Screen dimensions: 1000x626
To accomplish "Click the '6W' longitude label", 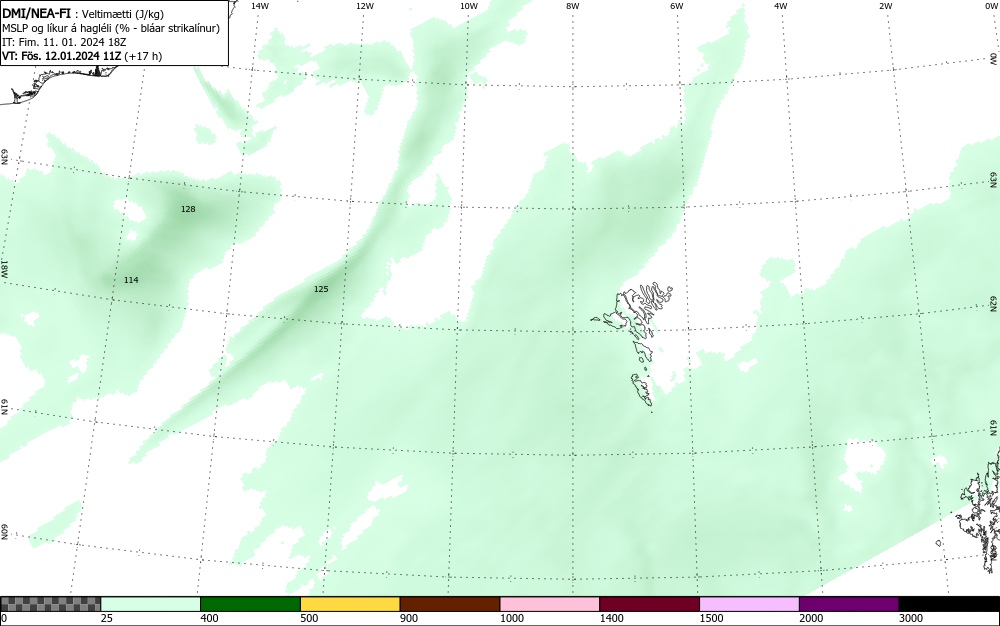I will (677, 6).
